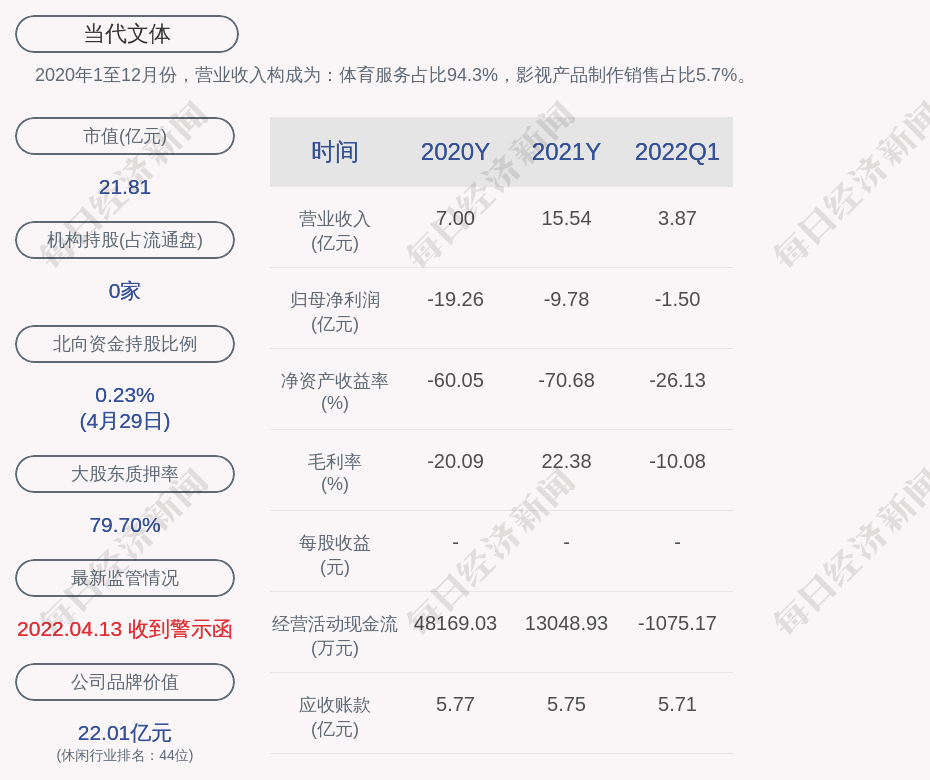
Task: Select the 机构持股(占流通盘) pill
Action: pos(125,240)
